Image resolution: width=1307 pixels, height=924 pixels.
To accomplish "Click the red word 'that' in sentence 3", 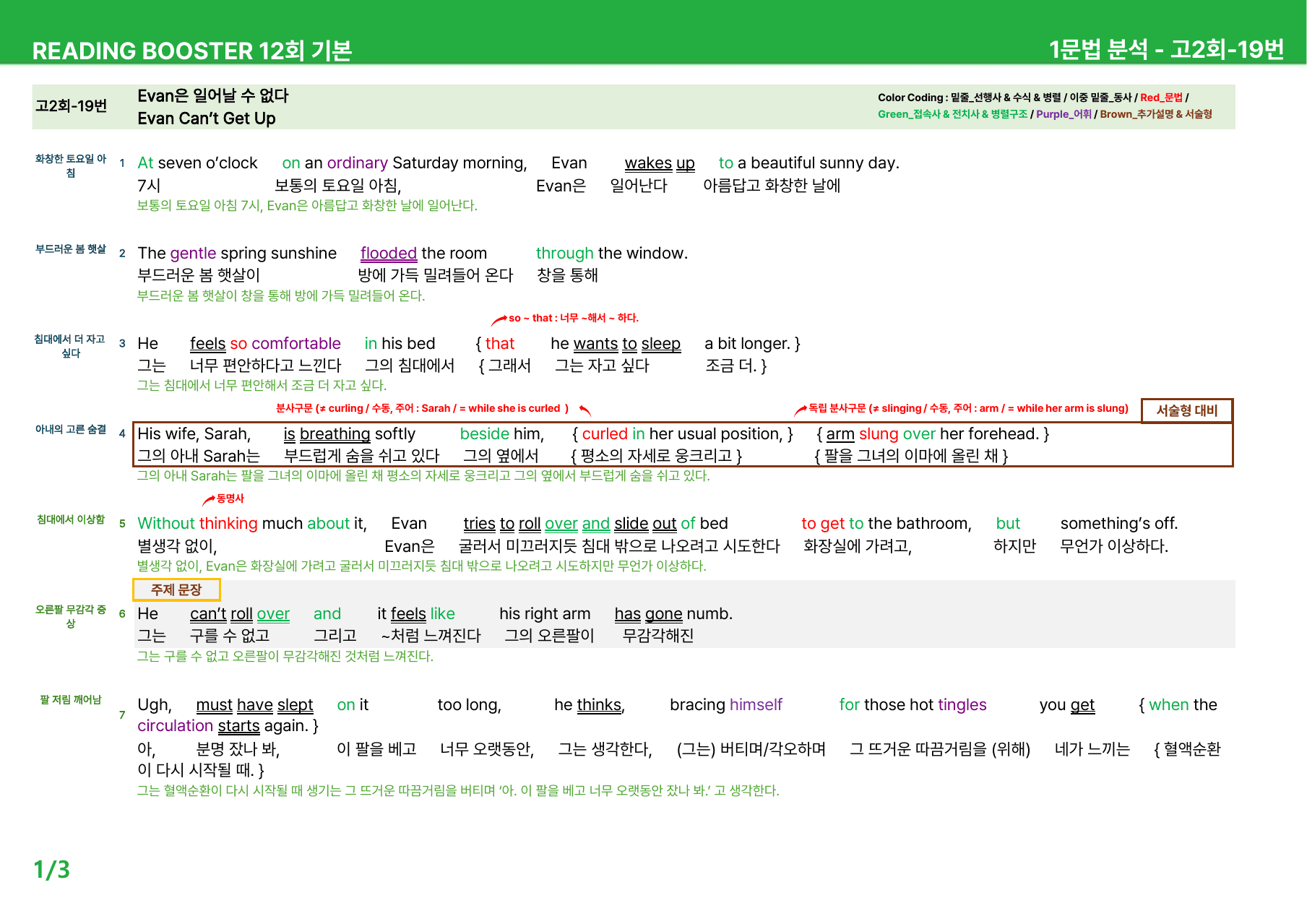I will pos(499,344).
